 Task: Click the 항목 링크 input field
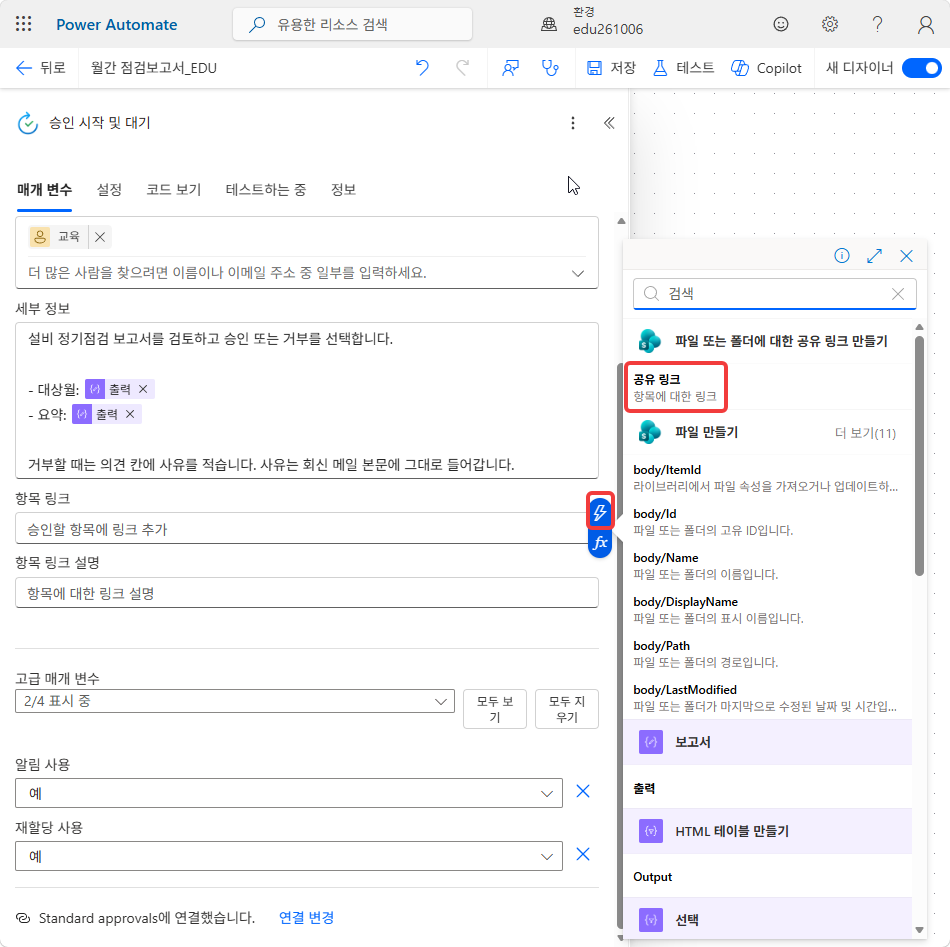(301, 529)
